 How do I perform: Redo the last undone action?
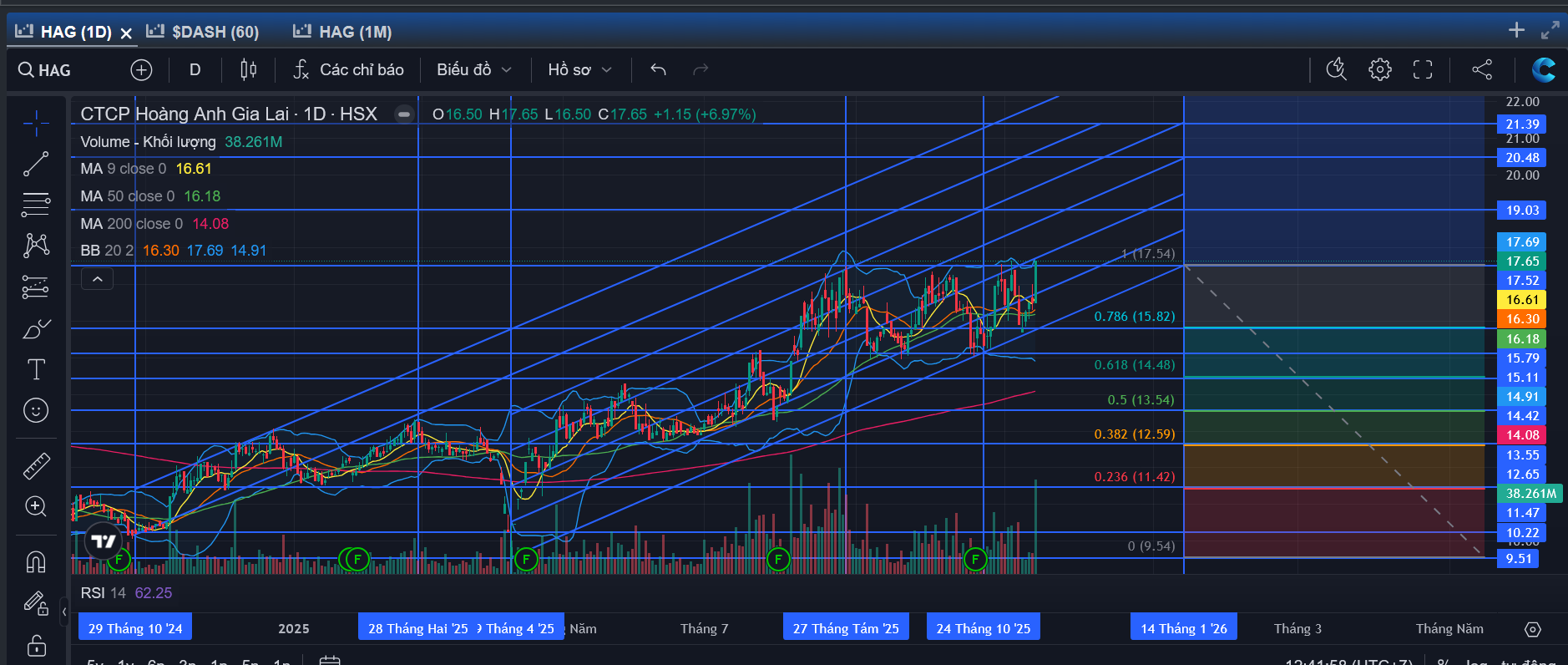[x=701, y=69]
